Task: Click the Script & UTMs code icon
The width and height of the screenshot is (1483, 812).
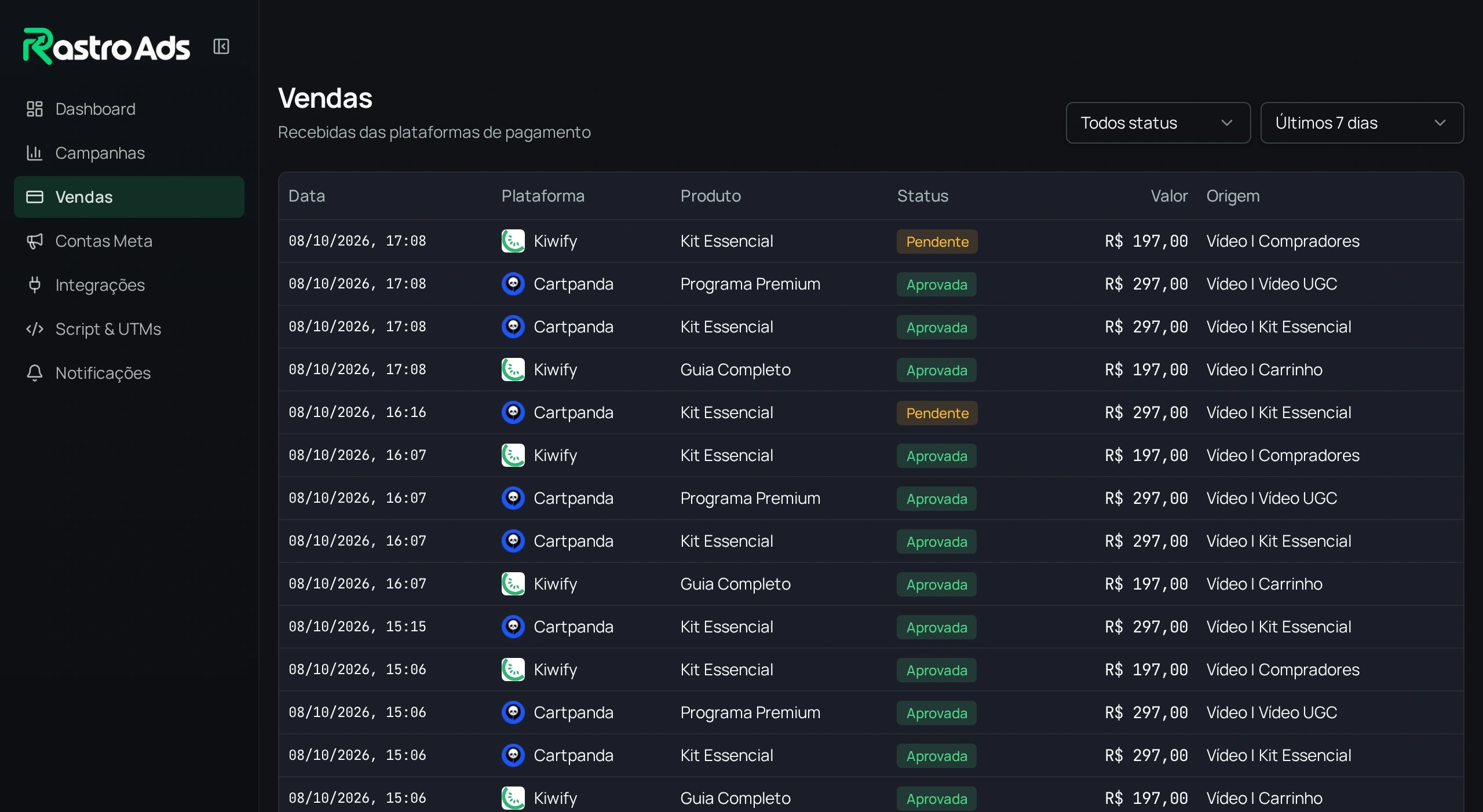Action: tap(35, 329)
